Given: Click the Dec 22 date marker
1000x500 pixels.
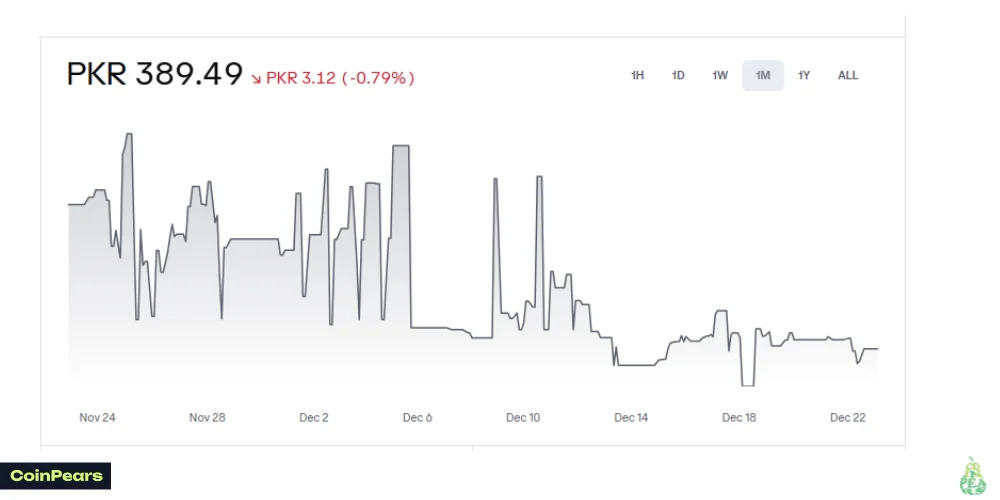Looking at the screenshot, I should [848, 418].
